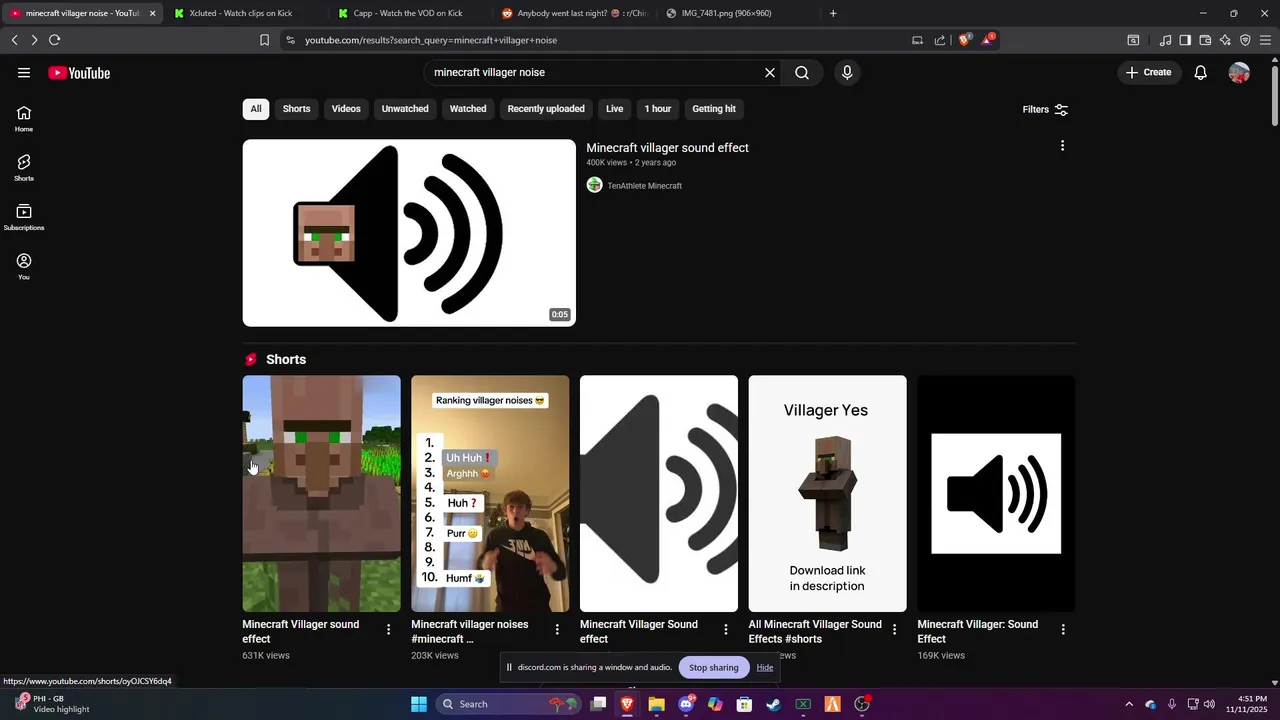Viewport: 1280px width, 720px height.
Task: Open options for the 631K views short
Action: click(x=388, y=629)
